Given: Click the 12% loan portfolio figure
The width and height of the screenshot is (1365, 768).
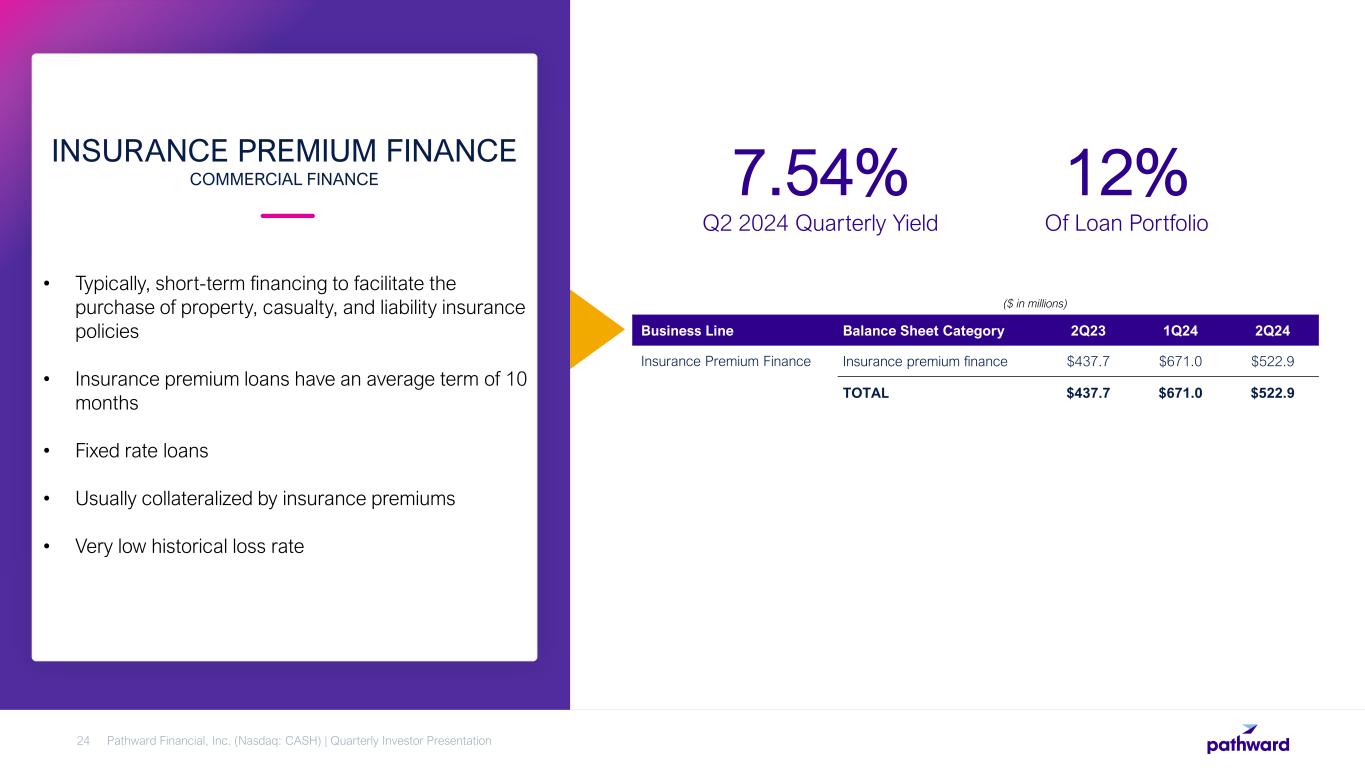Looking at the screenshot, I should click(x=1126, y=173).
